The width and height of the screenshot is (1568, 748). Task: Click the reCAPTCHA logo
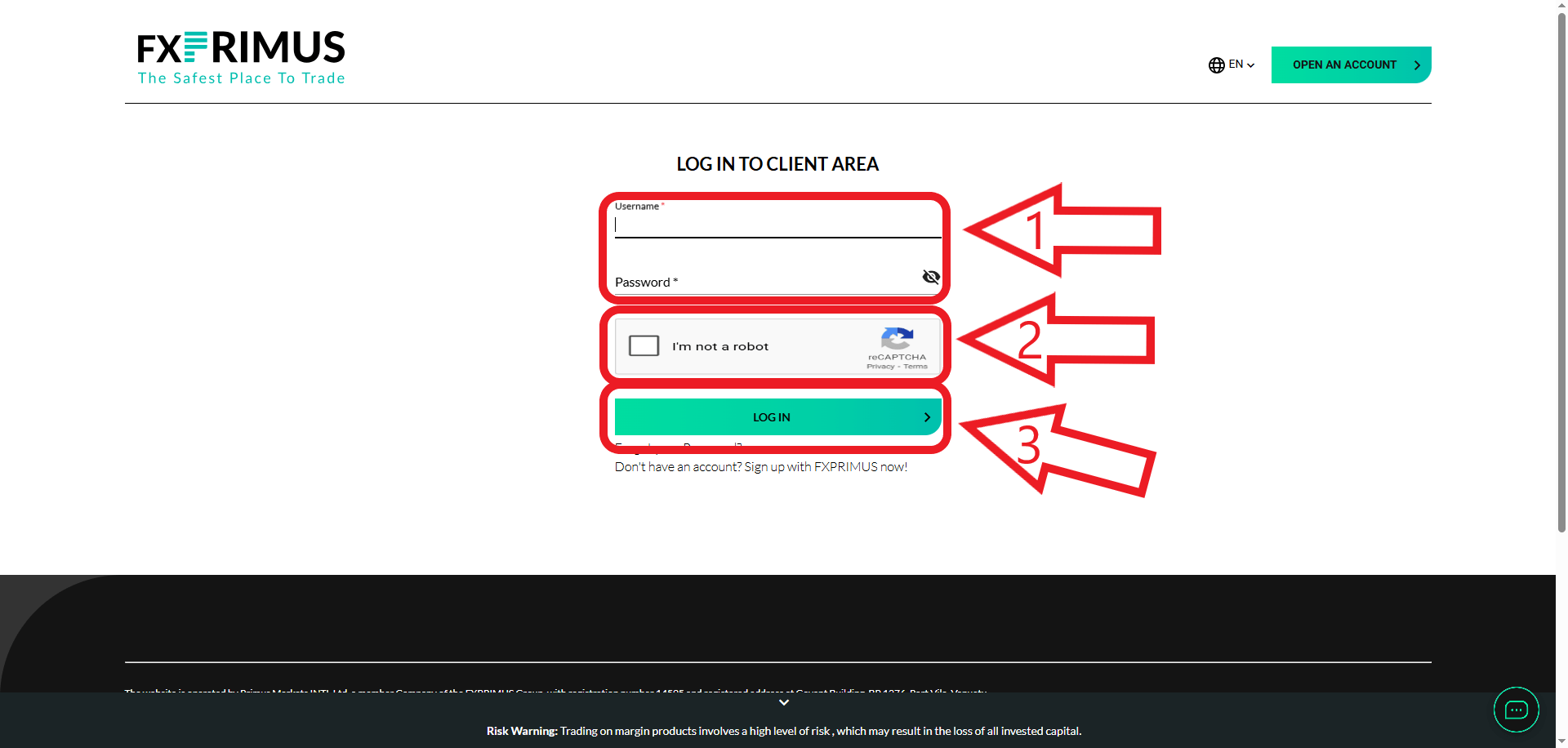(897, 338)
